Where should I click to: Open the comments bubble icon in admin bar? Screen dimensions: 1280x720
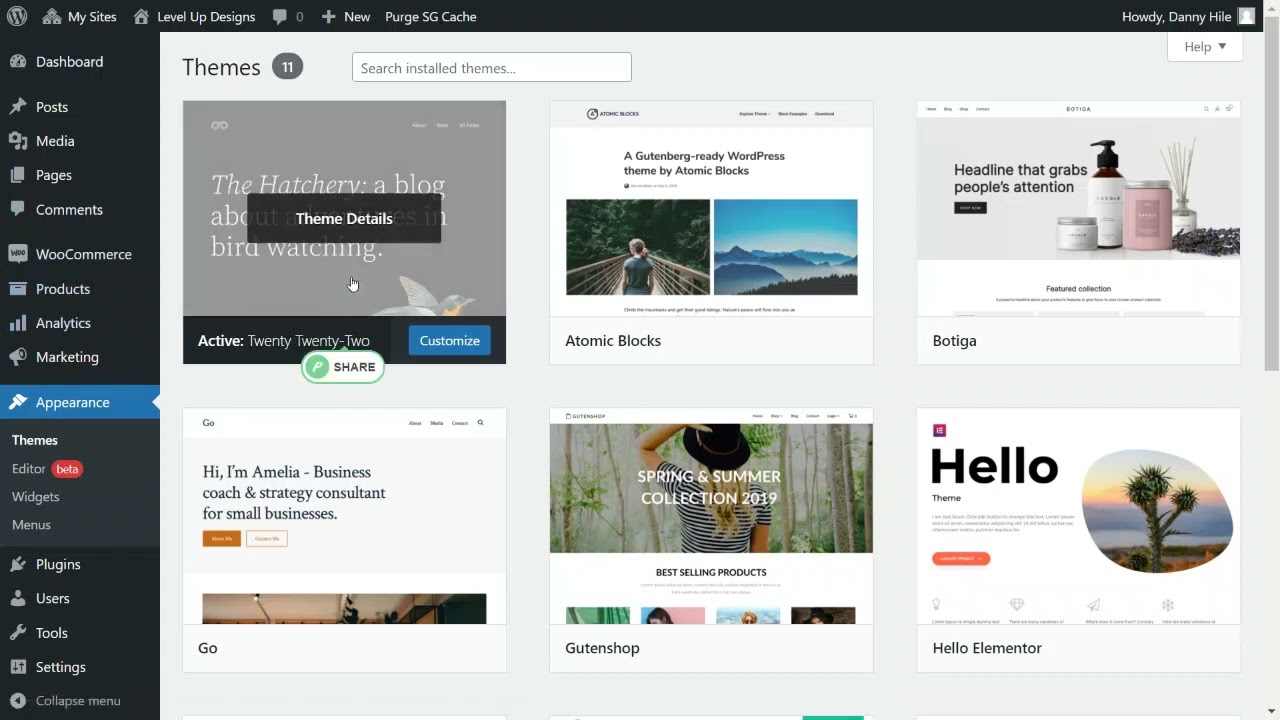pyautogui.click(x=279, y=17)
